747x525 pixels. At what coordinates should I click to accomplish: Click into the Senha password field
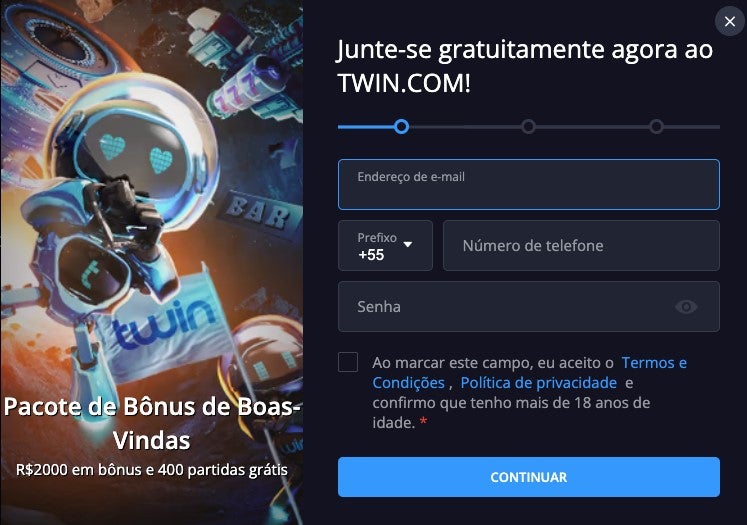click(529, 306)
